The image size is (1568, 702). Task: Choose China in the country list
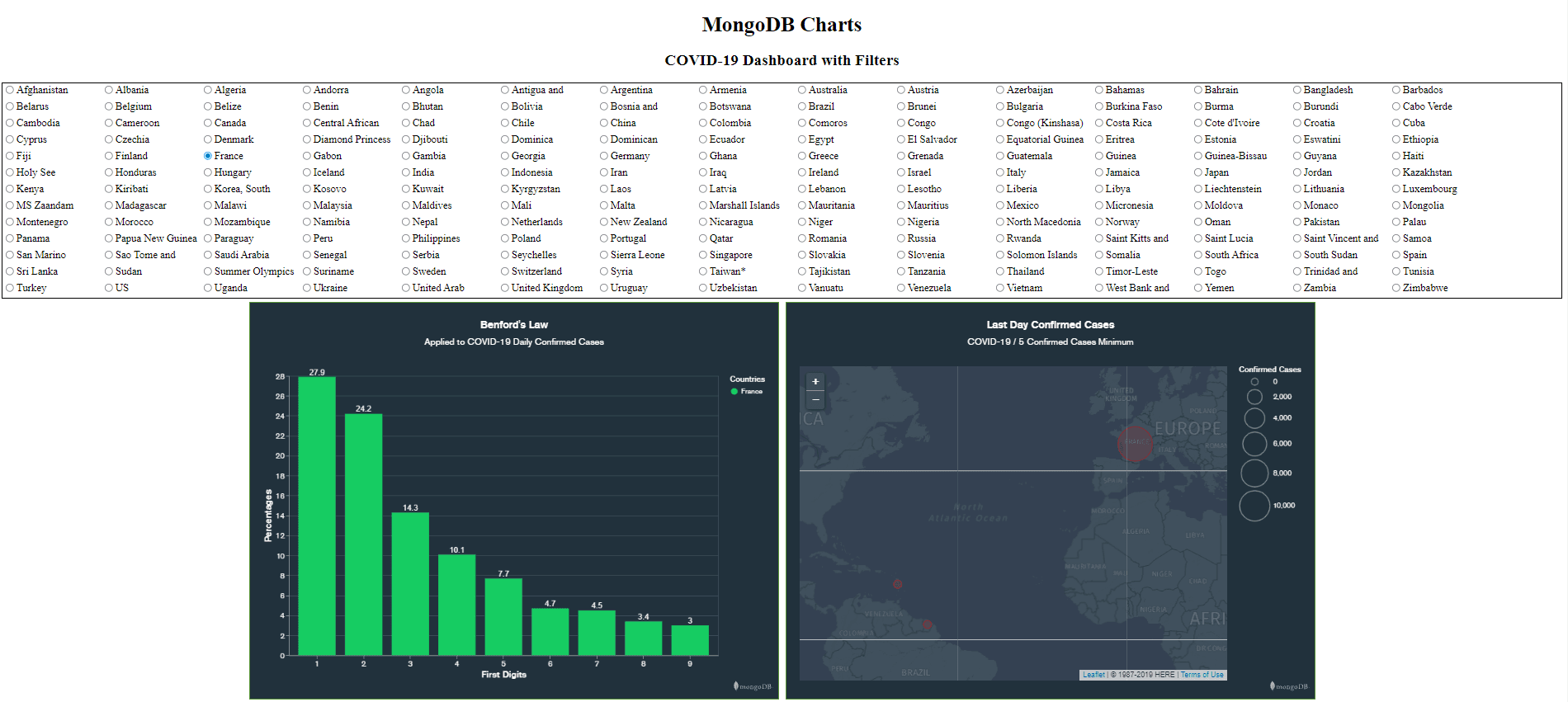604,123
